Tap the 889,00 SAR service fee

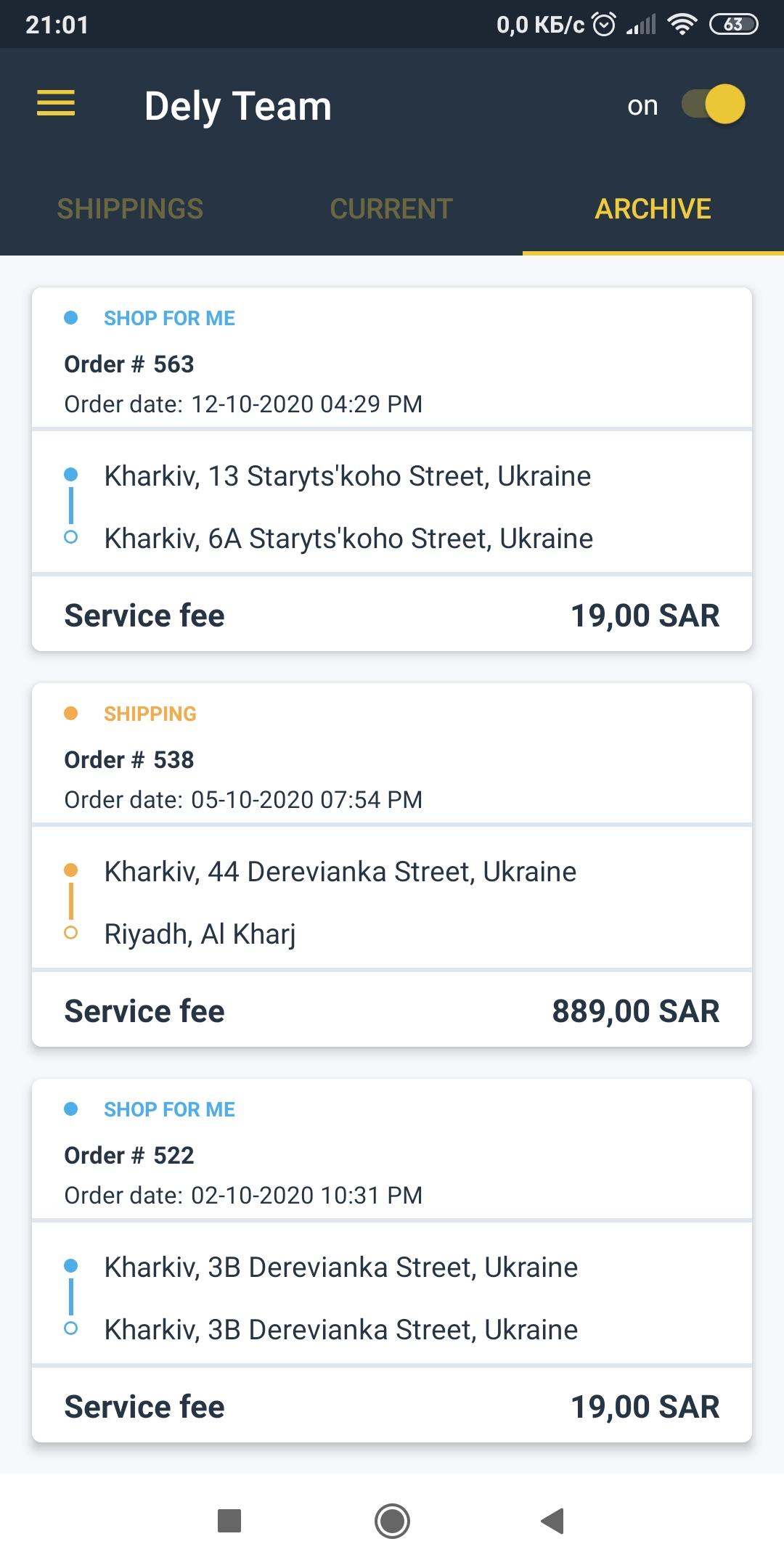(636, 1011)
